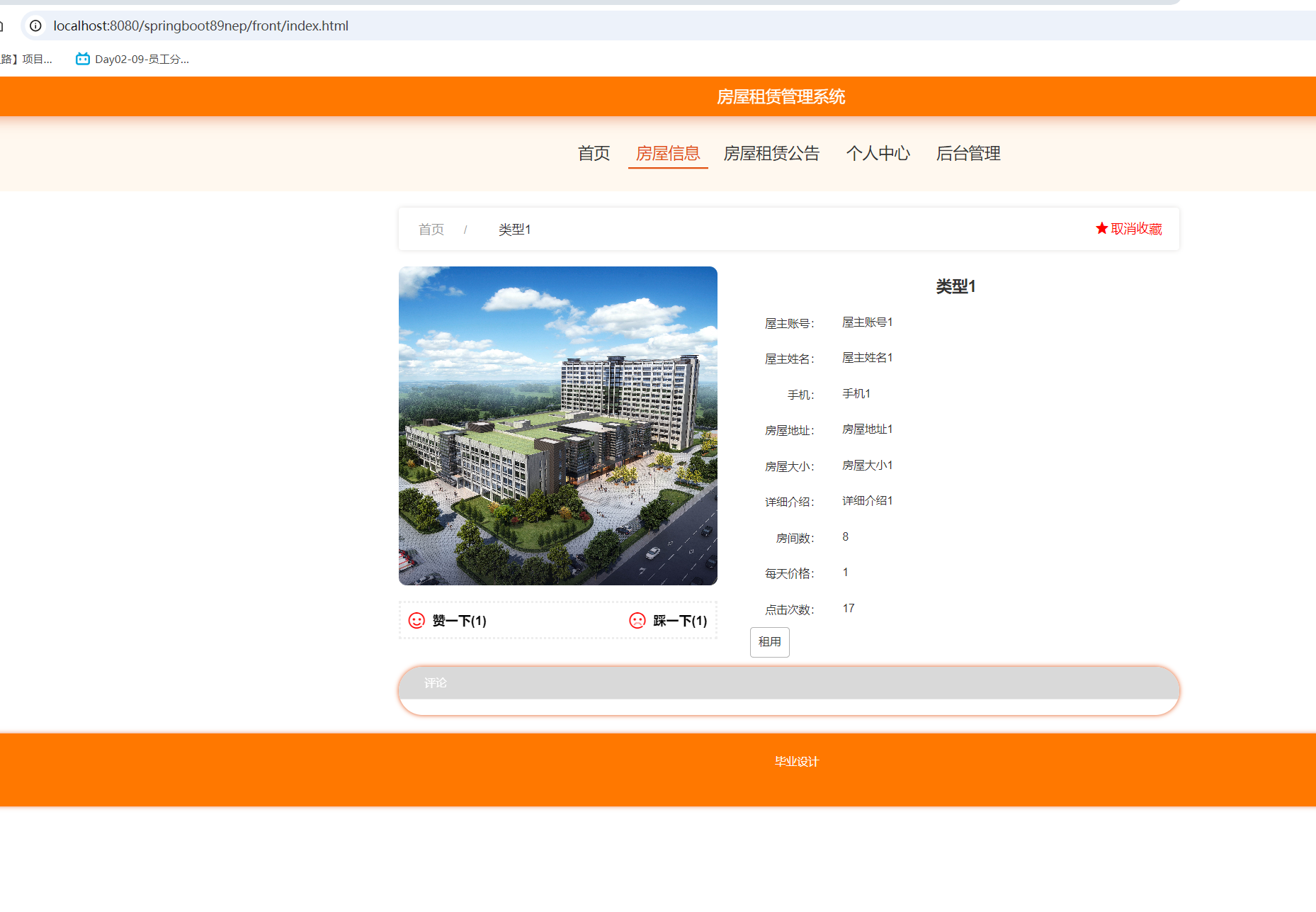Navigate to 个人中心
This screenshot has width=1316, height=912.
pos(878,153)
